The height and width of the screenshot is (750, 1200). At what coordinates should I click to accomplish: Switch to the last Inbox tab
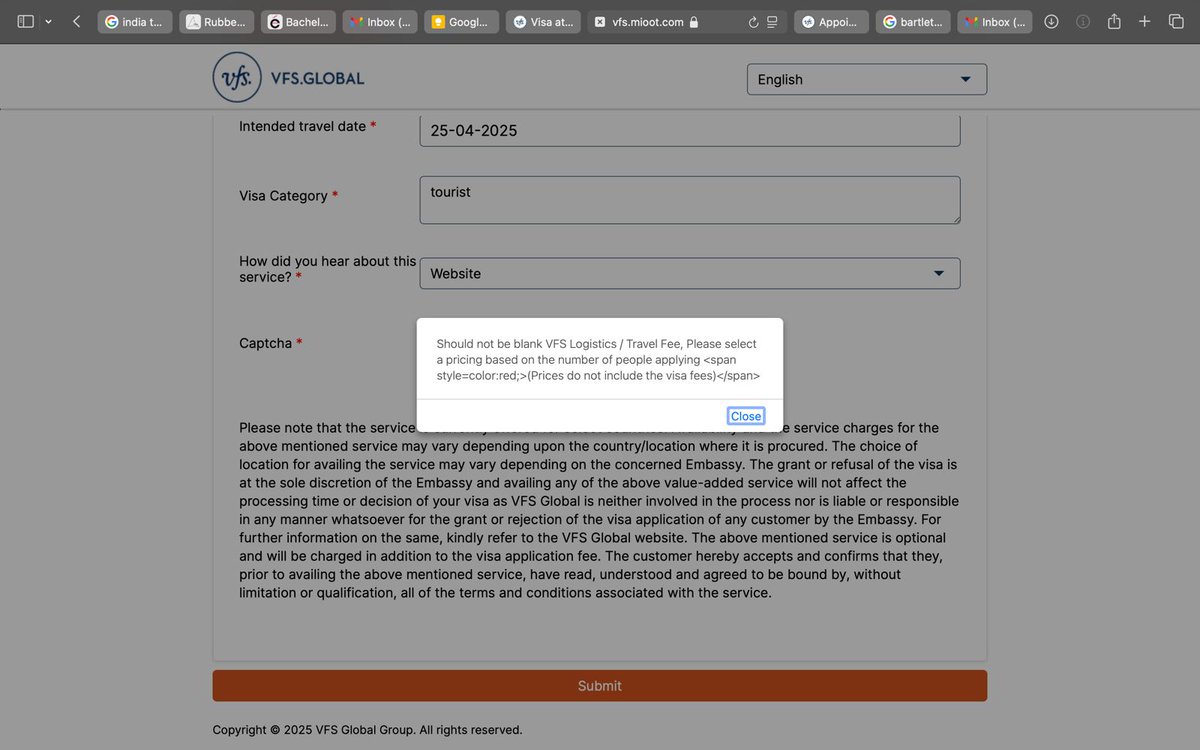tap(994, 21)
